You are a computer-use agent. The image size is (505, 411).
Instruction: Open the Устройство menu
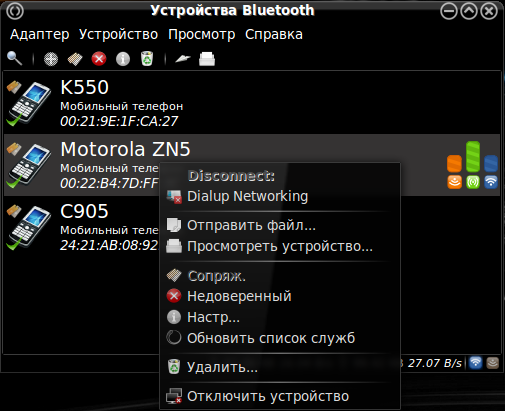tap(118, 34)
